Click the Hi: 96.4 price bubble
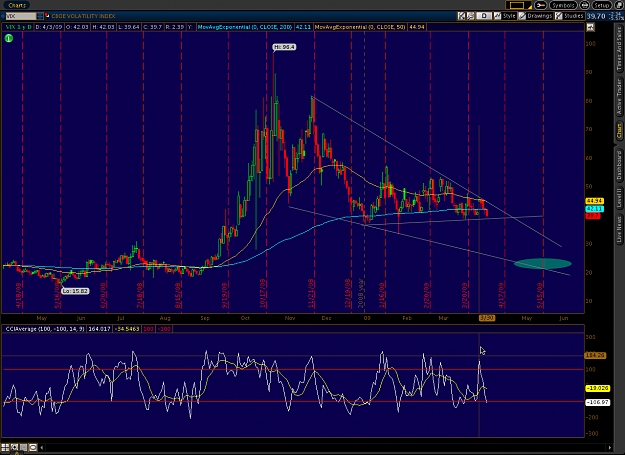This screenshot has height=455, width=625. point(284,47)
